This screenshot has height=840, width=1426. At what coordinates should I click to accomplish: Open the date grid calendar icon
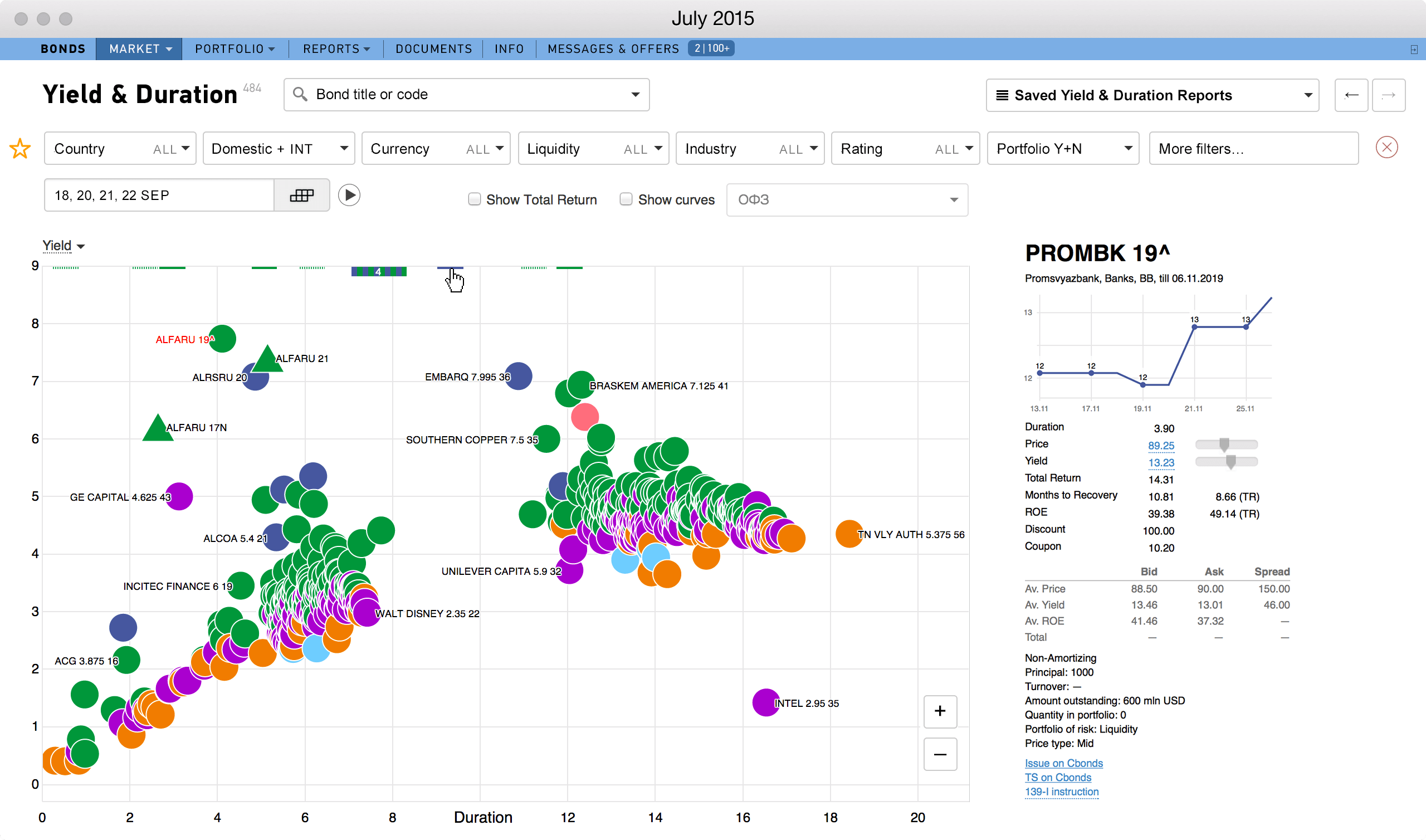pos(301,196)
